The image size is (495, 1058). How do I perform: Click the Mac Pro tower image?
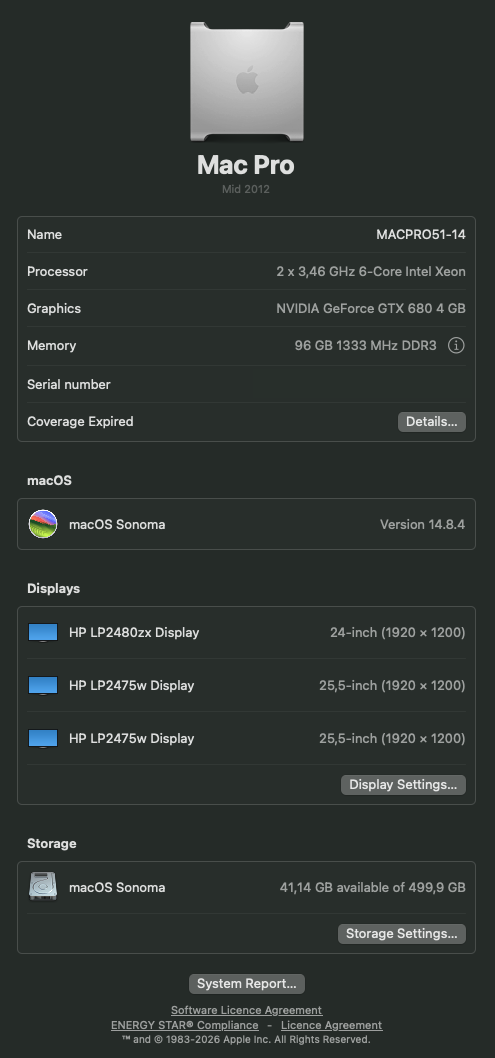[x=247, y=82]
